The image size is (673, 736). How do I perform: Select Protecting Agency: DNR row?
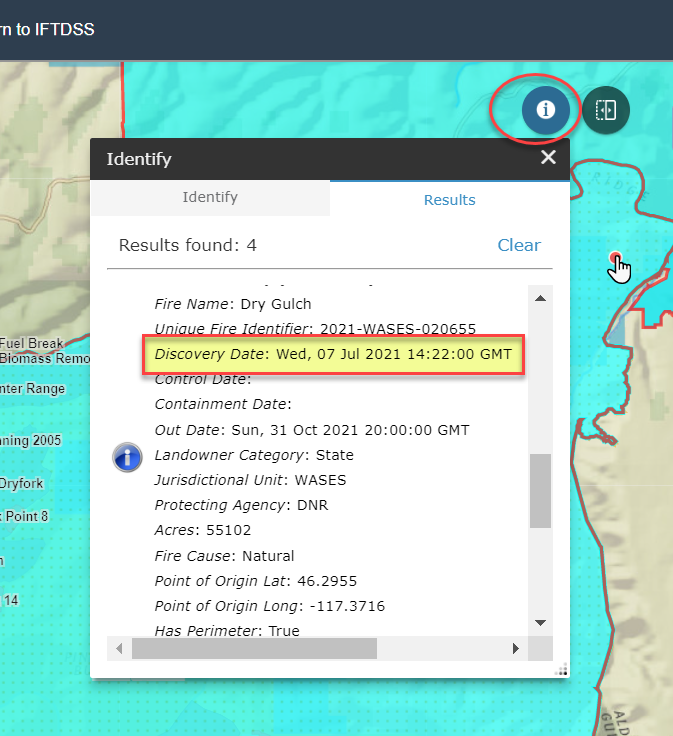[241, 505]
